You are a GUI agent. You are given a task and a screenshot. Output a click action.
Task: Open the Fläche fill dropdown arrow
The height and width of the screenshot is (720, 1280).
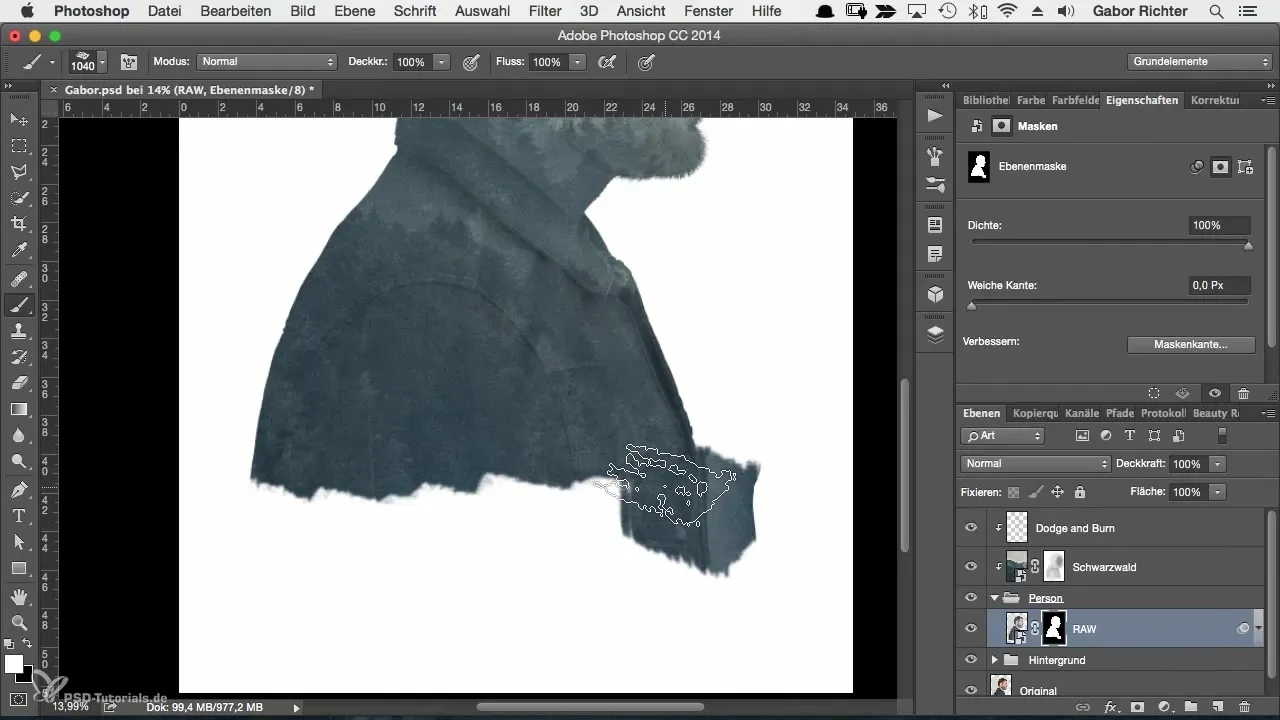tap(1217, 492)
